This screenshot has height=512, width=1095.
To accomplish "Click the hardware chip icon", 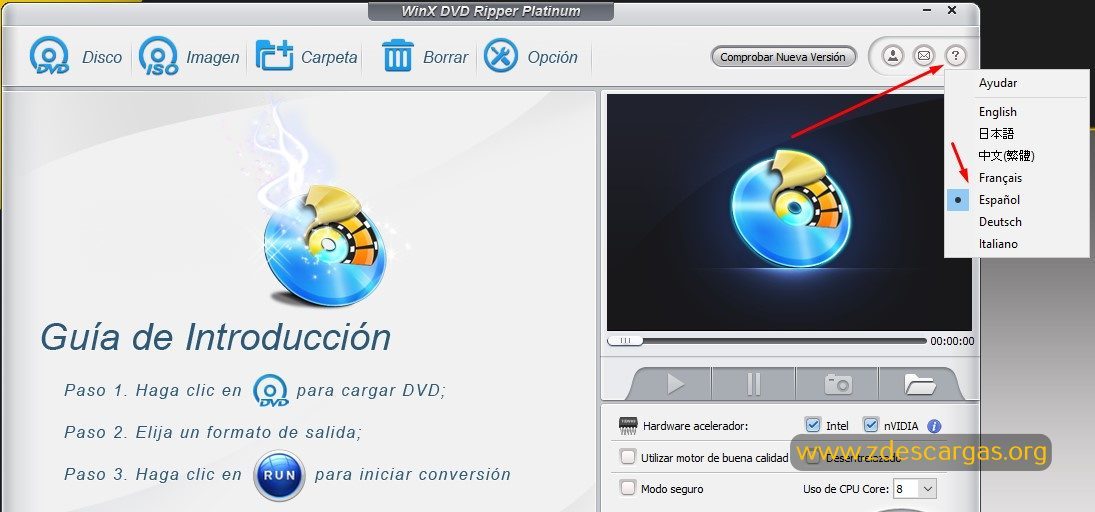I will (x=629, y=425).
